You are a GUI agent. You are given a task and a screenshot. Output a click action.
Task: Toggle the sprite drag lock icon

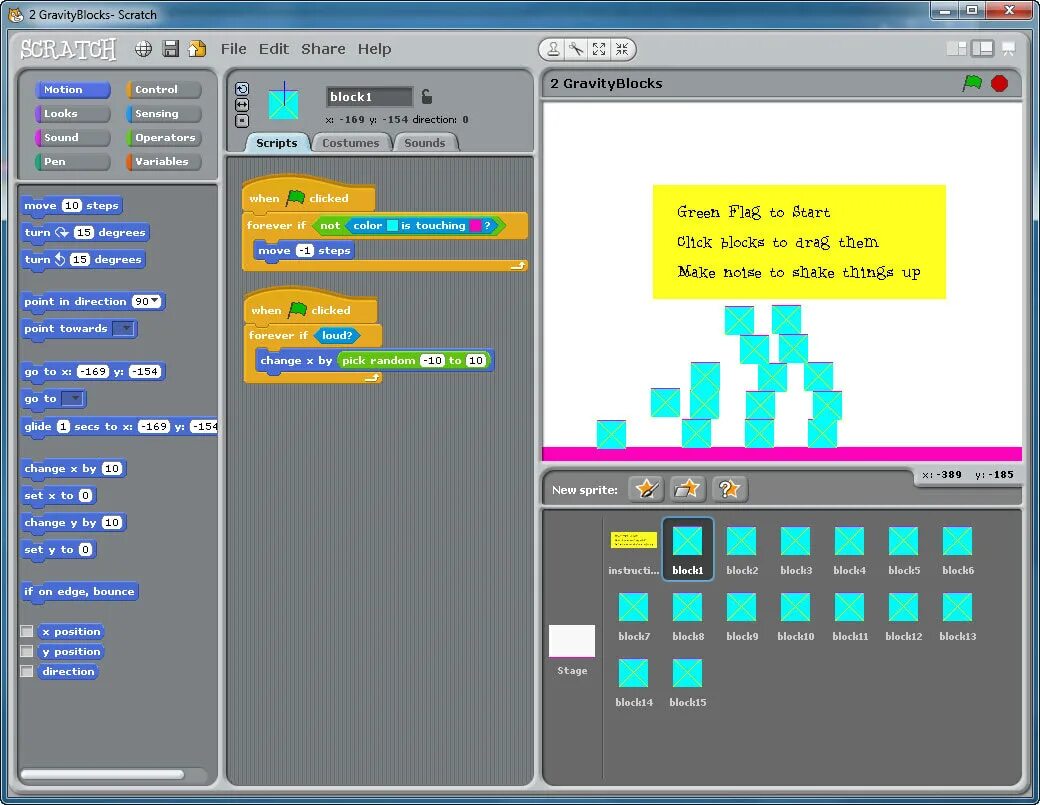[x=427, y=97]
